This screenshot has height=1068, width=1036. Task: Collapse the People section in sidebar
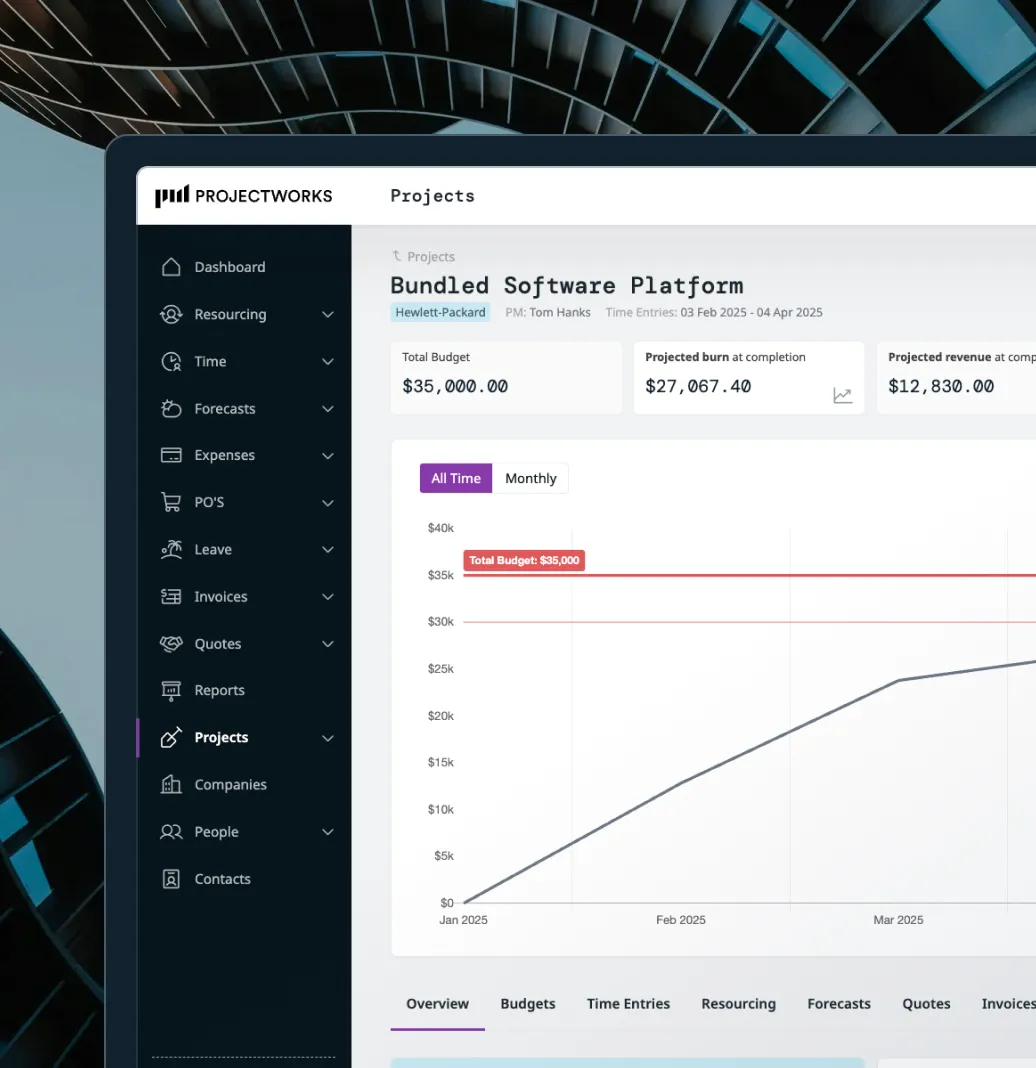[x=328, y=831]
